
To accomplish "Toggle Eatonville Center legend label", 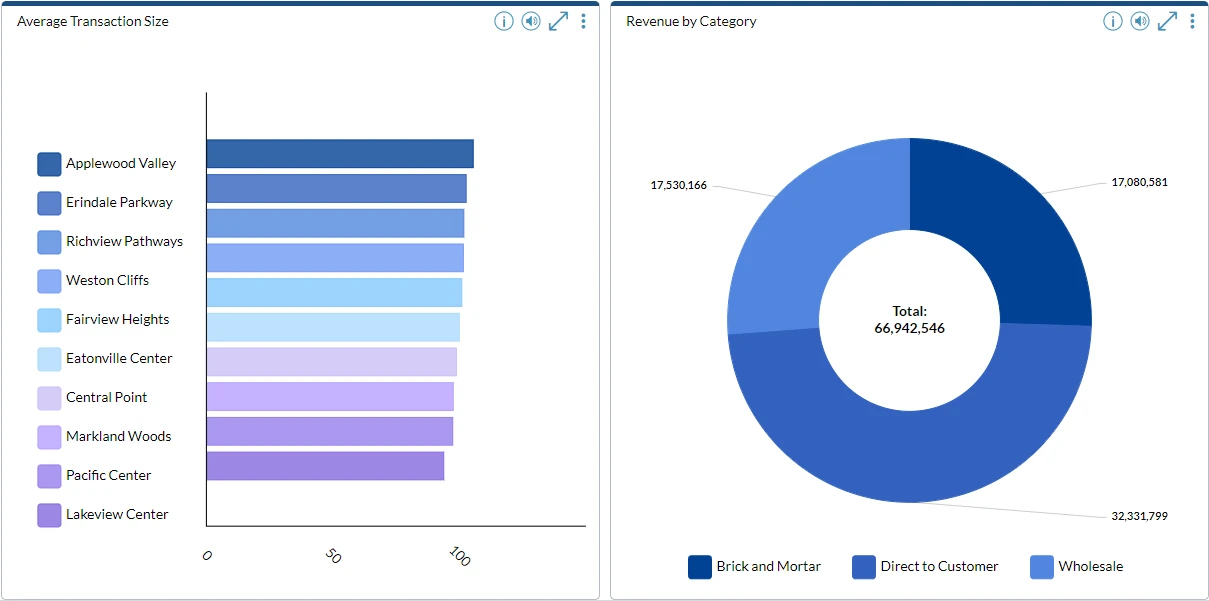I will click(x=119, y=358).
